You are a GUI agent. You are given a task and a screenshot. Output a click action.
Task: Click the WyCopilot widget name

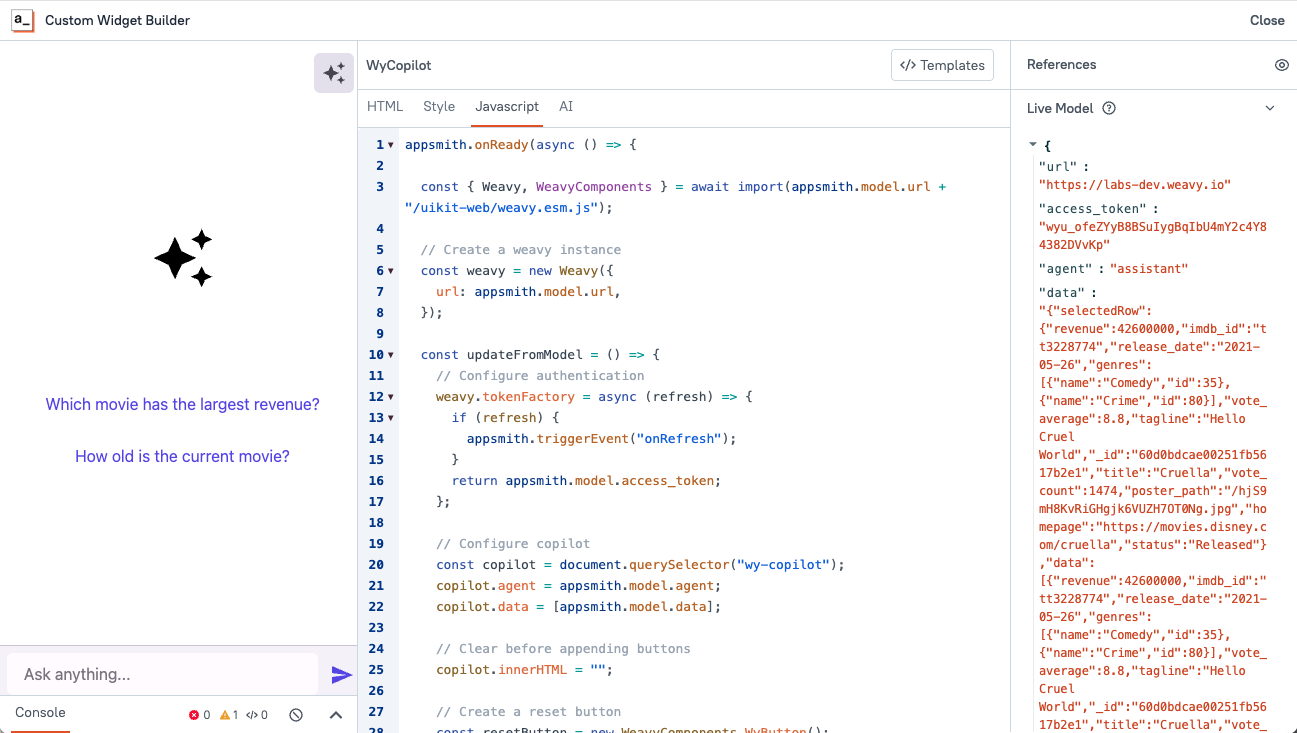pos(399,65)
